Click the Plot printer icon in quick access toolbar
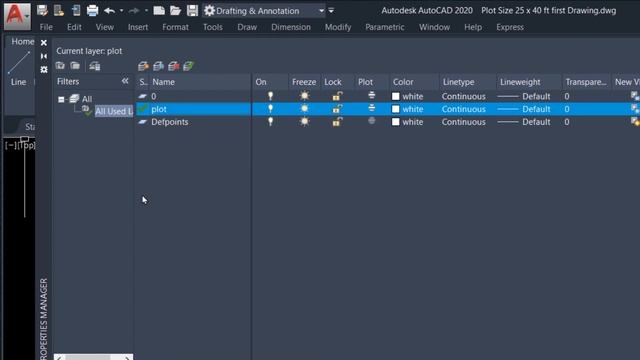This screenshot has width=640, height=360. 92,11
